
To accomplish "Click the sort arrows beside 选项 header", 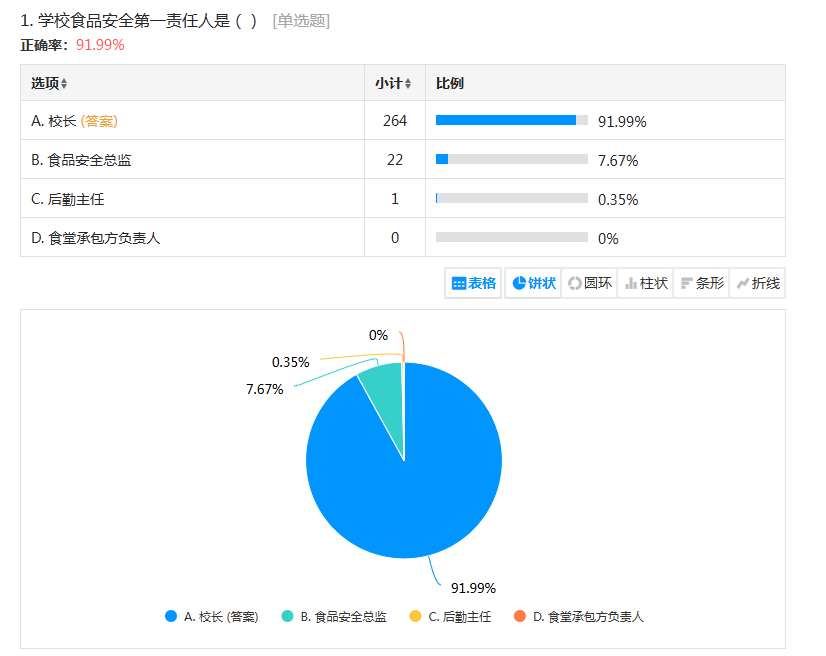I will [64, 84].
